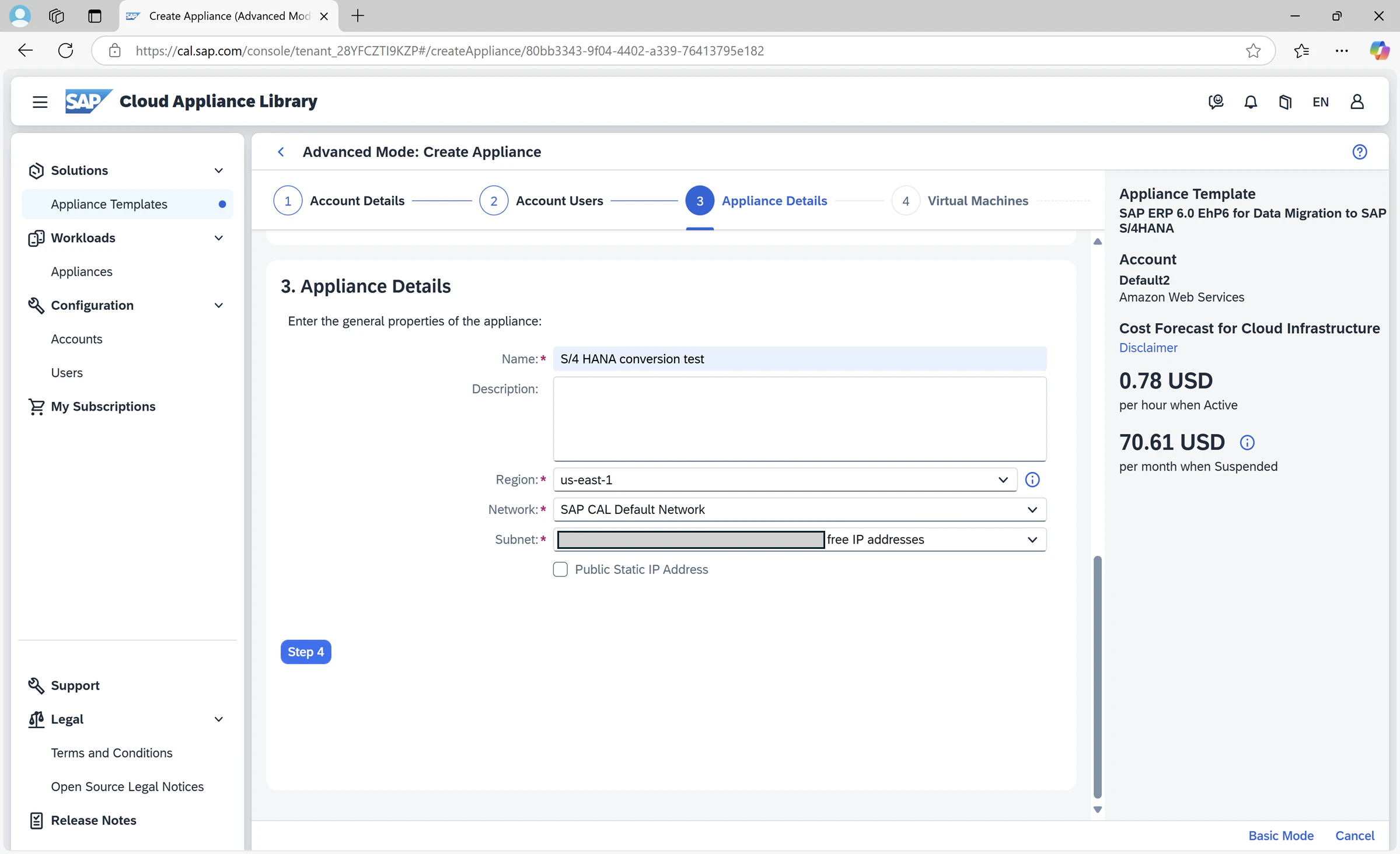Collapse the Legal section chevron

coord(219,719)
